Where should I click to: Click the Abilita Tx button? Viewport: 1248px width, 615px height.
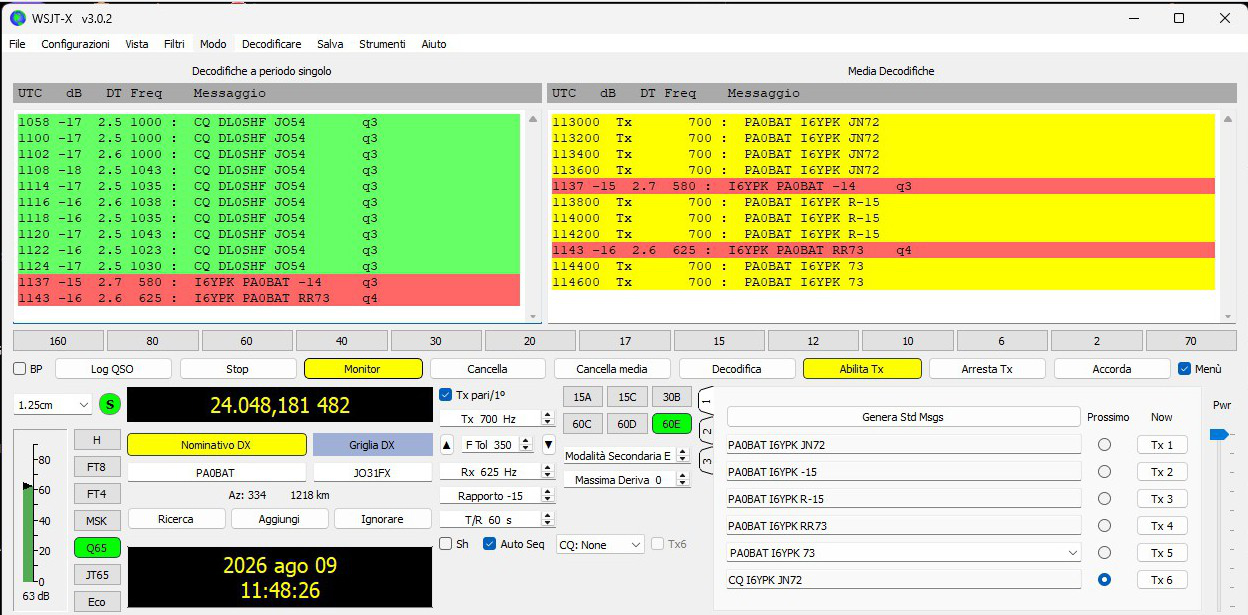click(x=862, y=369)
